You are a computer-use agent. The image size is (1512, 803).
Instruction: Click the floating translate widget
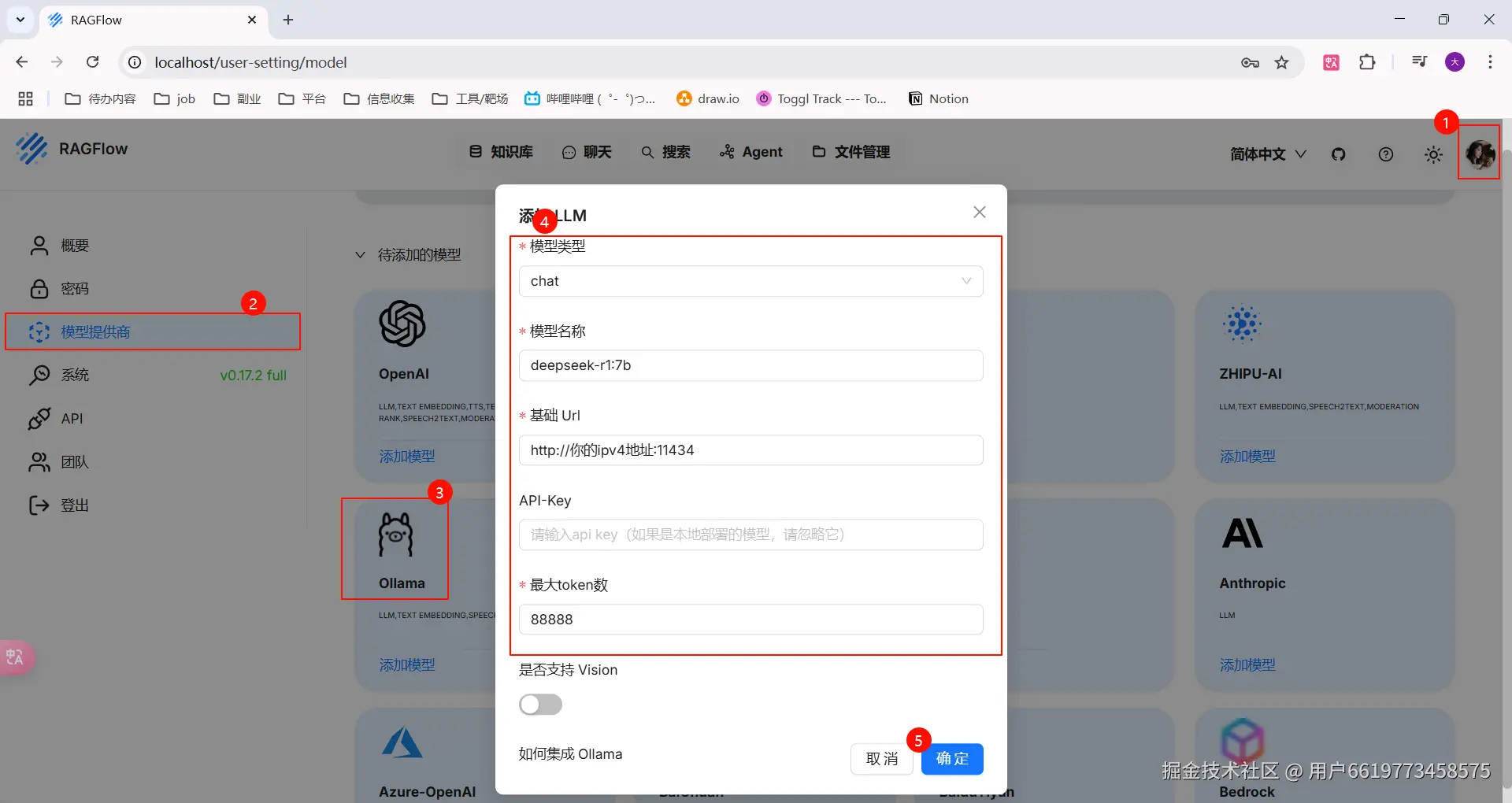[x=16, y=657]
